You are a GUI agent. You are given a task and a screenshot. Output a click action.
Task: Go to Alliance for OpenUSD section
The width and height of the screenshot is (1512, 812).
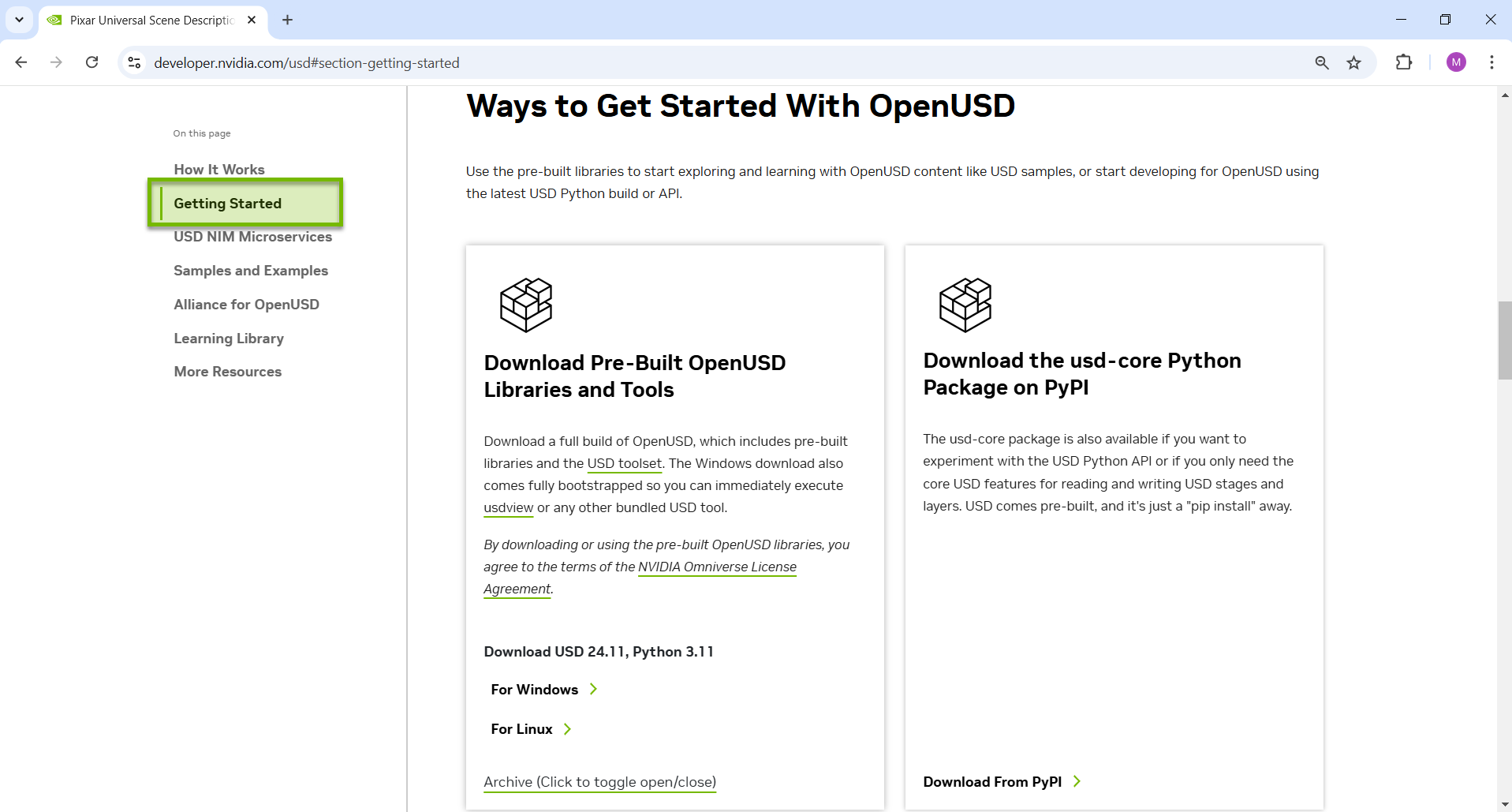(246, 305)
